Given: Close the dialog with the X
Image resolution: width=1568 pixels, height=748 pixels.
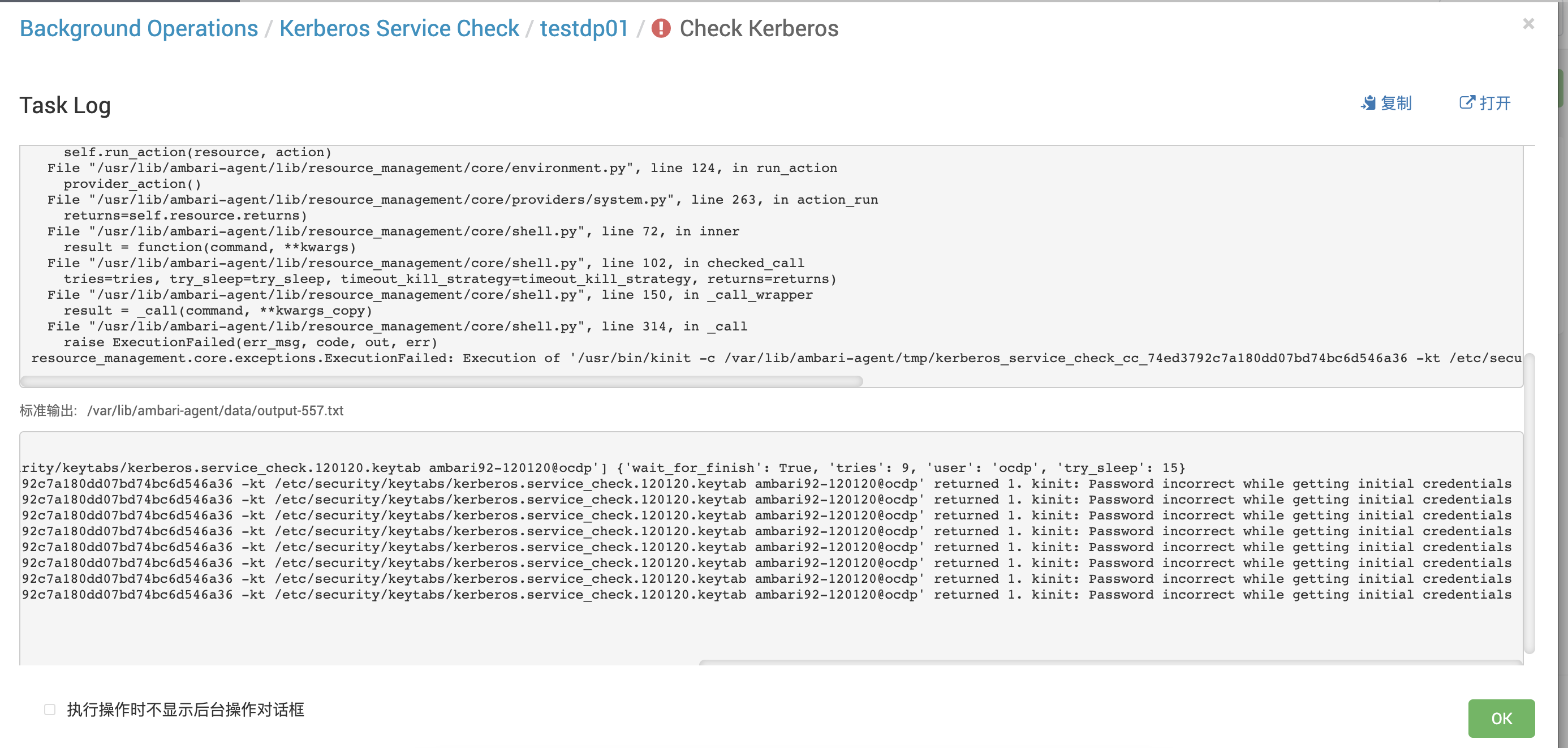Looking at the screenshot, I should point(1528,24).
